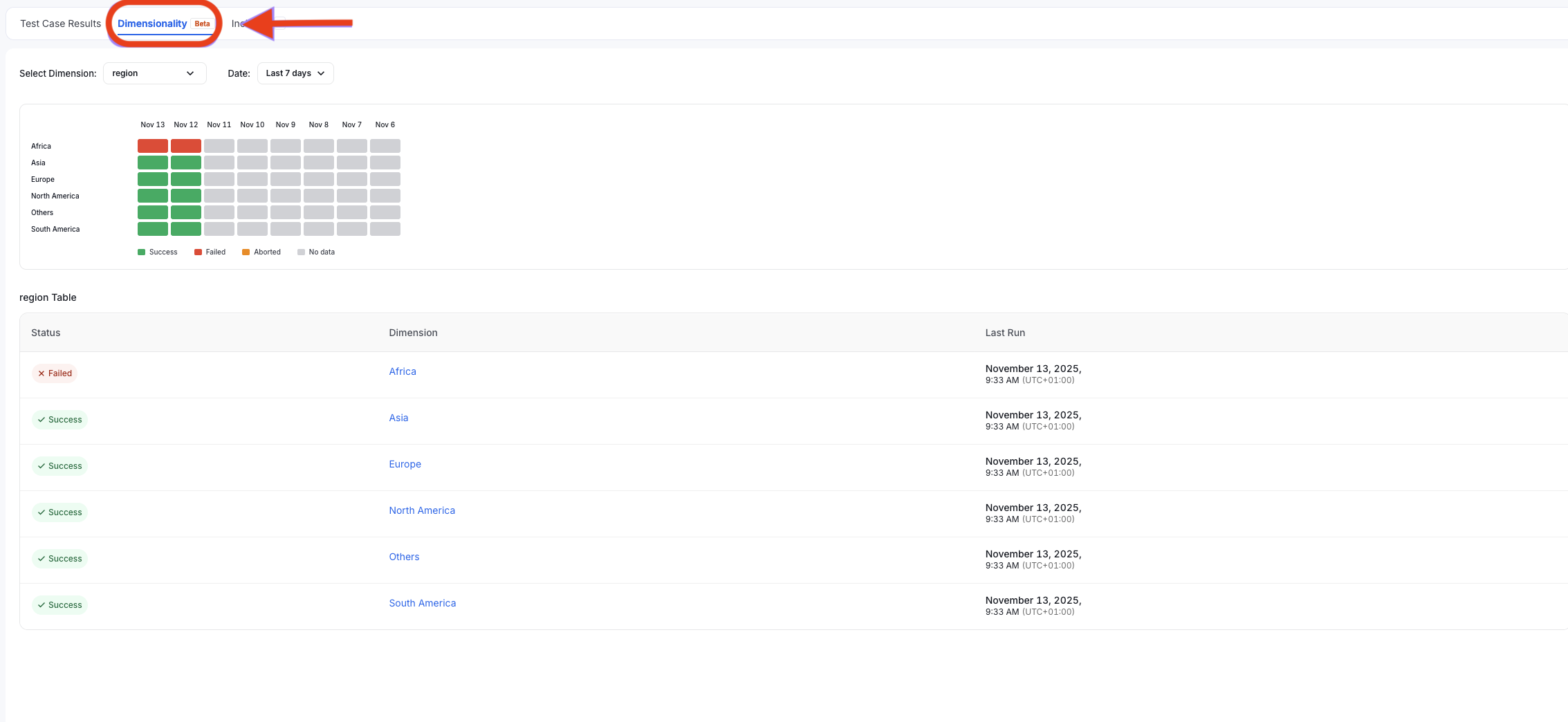The height and width of the screenshot is (722, 1568).
Task: Click the Dimension column header
Action: 413,333
